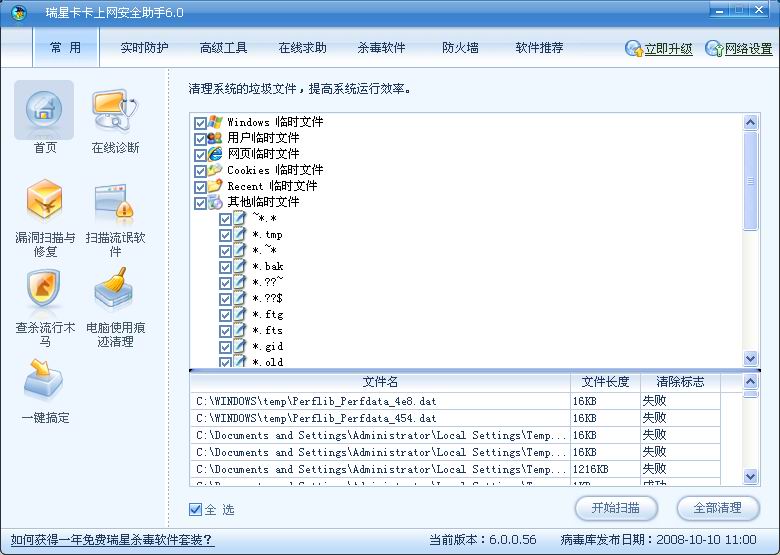The image size is (780, 555).
Task: Open the 网络设置 link
Action: pos(748,49)
